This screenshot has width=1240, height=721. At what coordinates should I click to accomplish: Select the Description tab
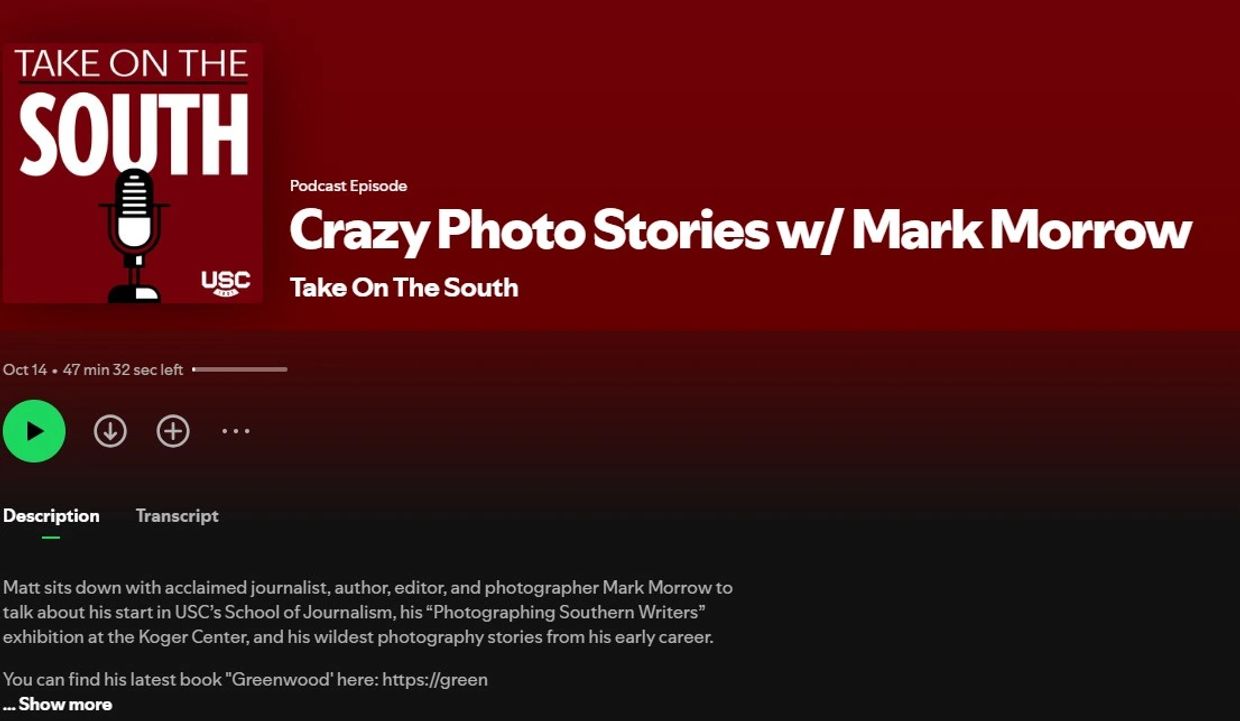tap(51, 516)
